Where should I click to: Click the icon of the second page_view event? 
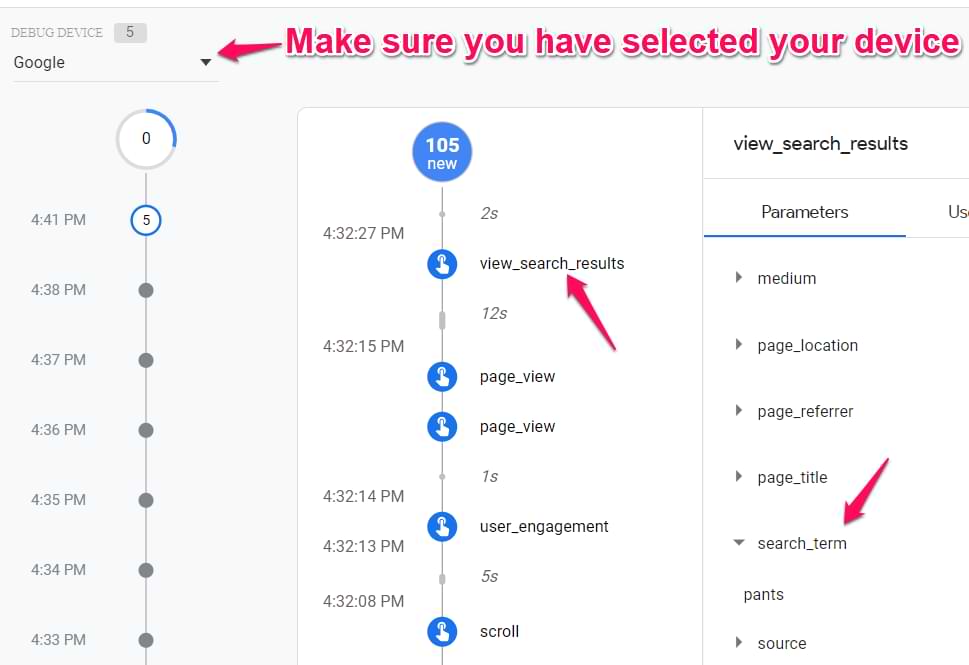(x=442, y=426)
